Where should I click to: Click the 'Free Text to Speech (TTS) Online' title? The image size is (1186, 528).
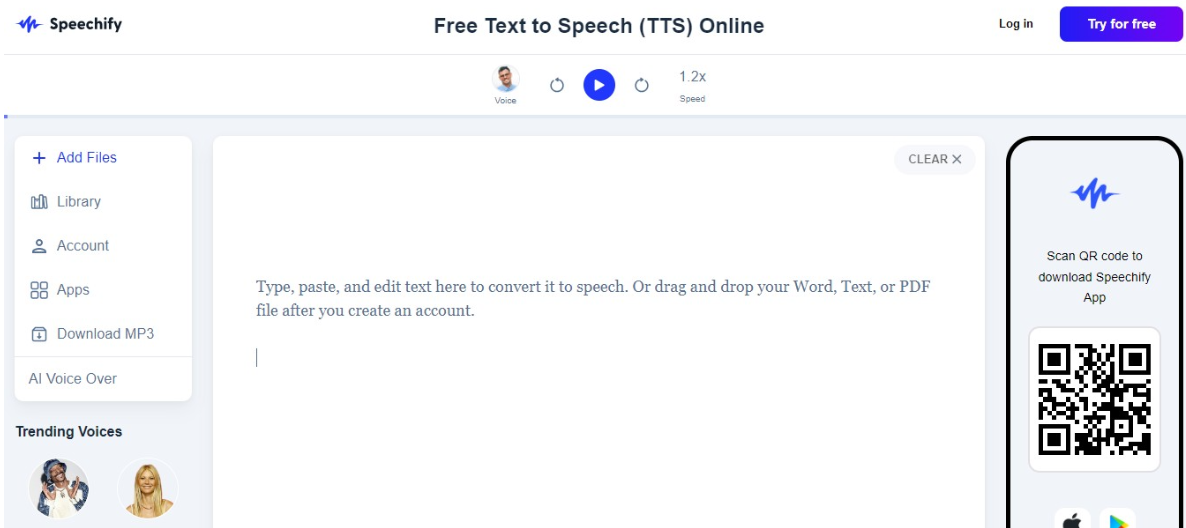(599, 26)
